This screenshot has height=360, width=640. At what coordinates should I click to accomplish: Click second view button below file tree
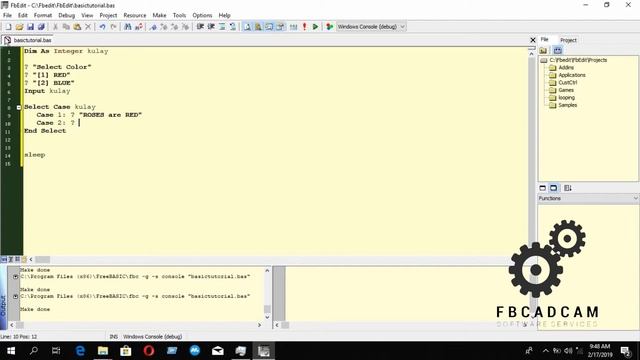[x=553, y=188]
